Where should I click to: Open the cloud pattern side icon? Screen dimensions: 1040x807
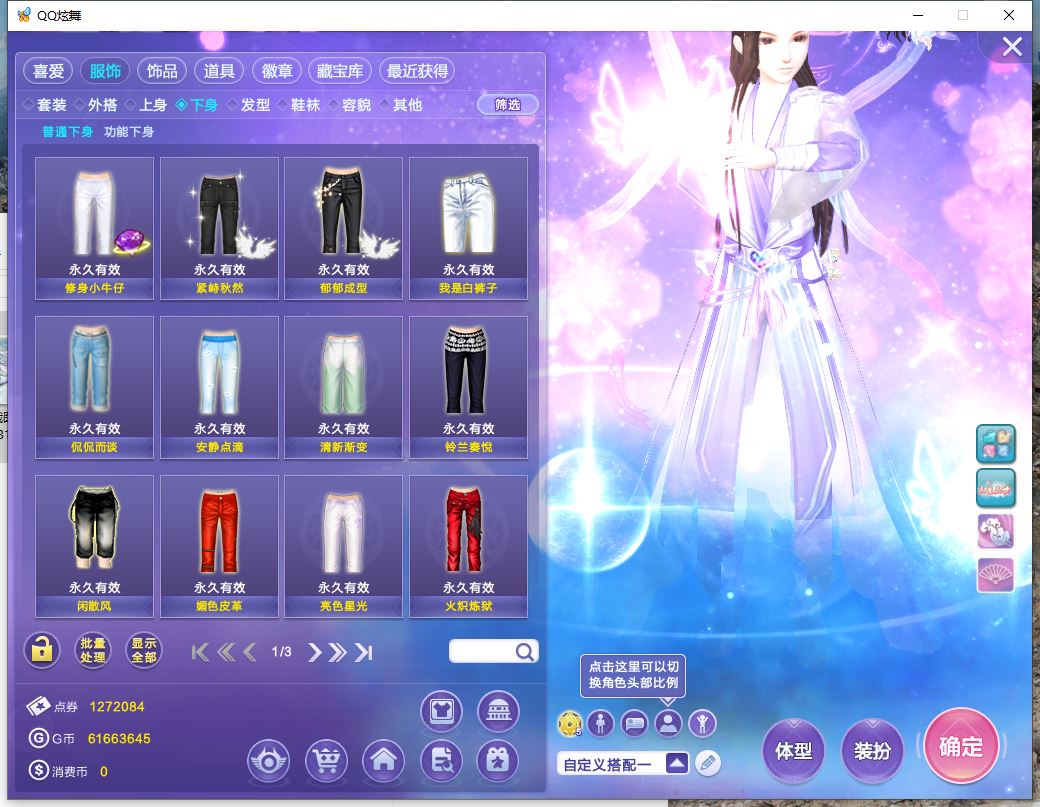click(x=996, y=531)
